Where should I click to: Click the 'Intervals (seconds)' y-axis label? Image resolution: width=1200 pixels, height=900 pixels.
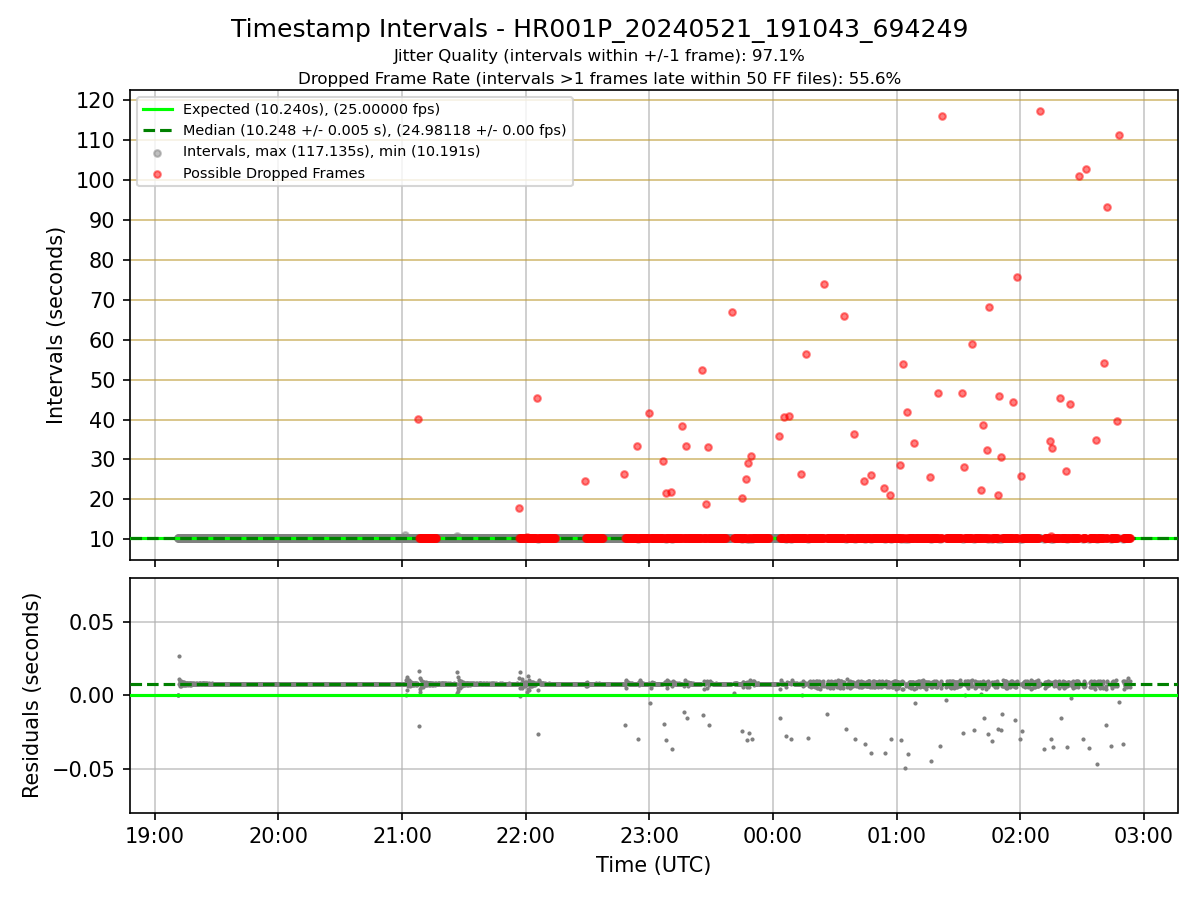tap(56, 325)
